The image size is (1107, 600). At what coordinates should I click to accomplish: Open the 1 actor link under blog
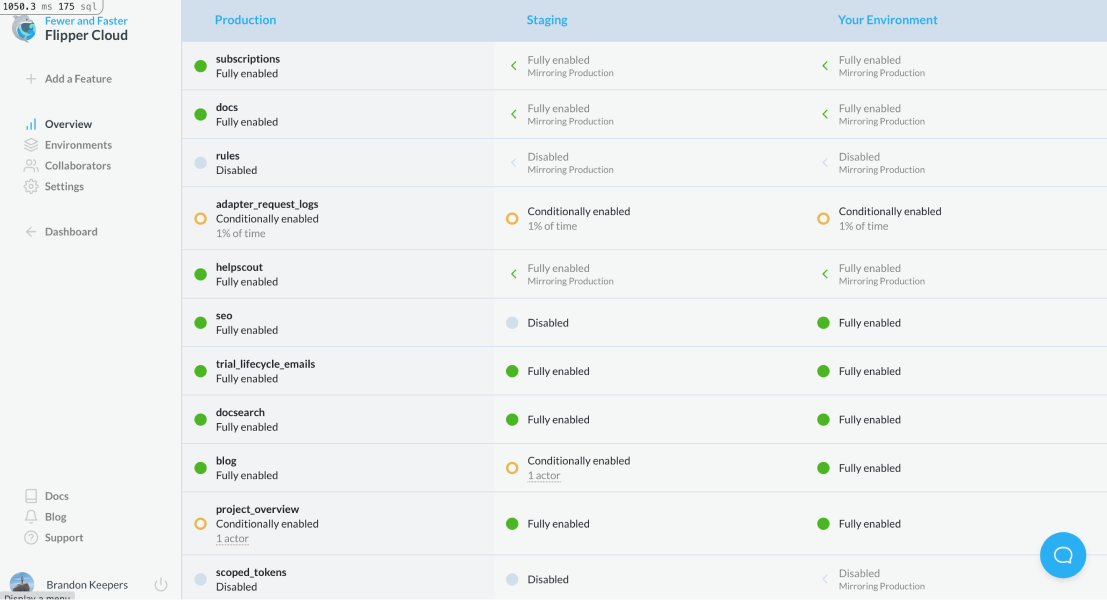point(543,475)
